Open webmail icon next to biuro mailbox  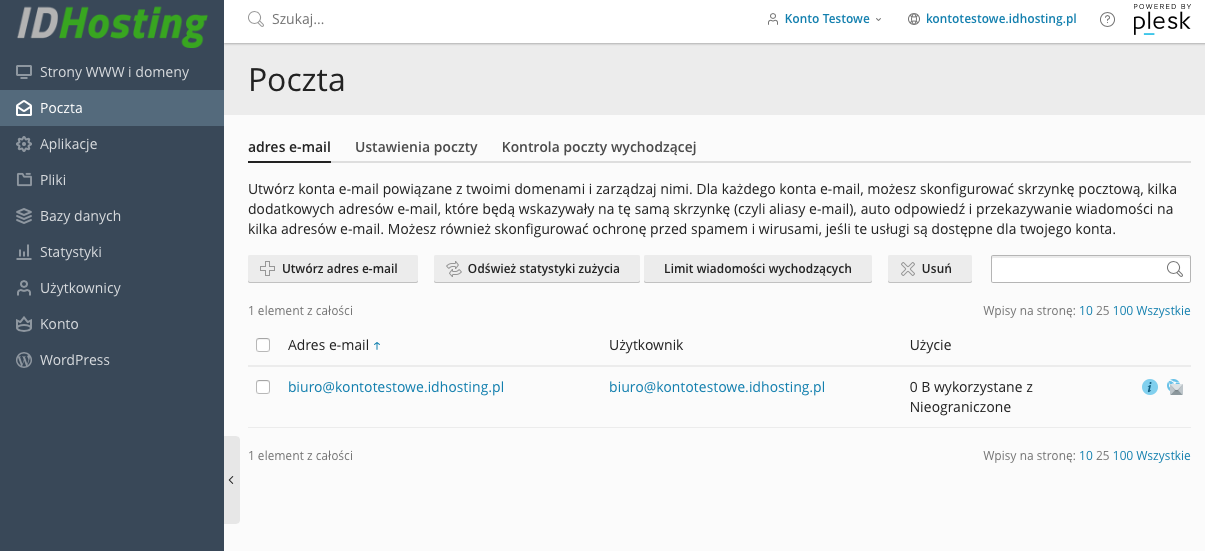(1176, 387)
